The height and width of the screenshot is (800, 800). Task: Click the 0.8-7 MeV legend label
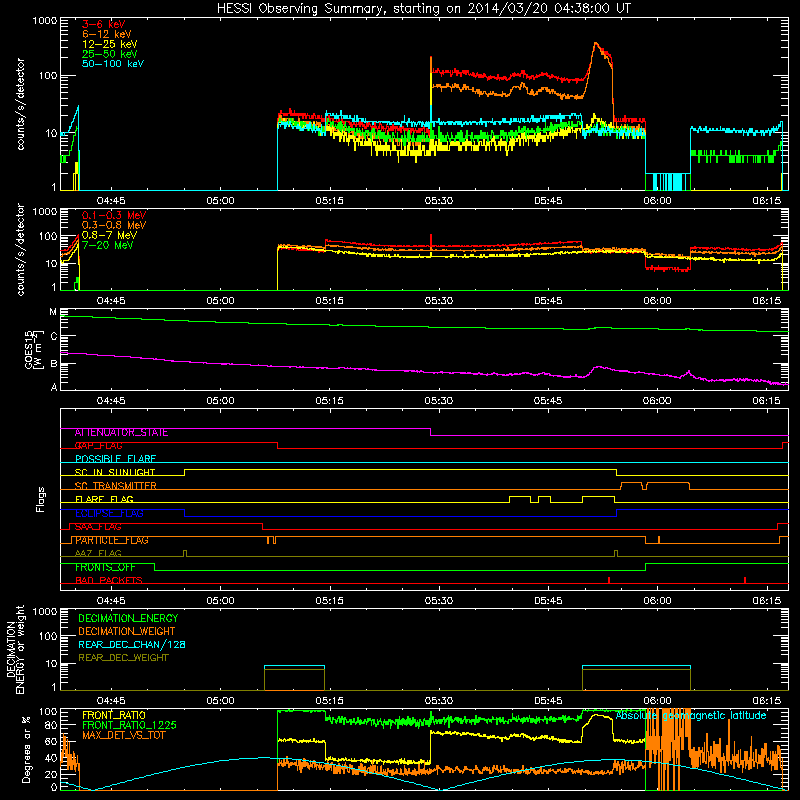click(x=109, y=235)
